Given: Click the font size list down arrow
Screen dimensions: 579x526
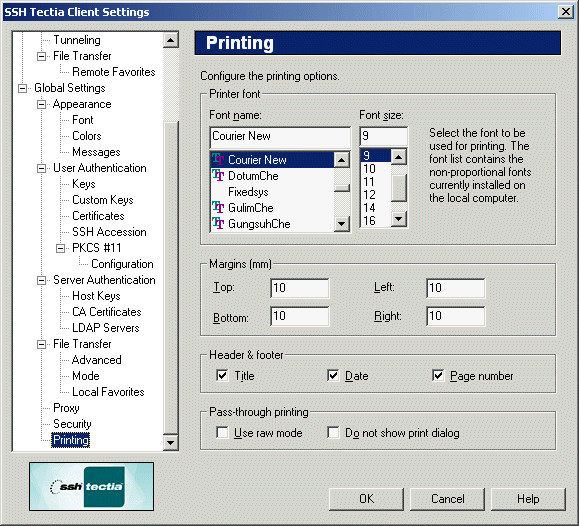Looking at the screenshot, I should [399, 219].
